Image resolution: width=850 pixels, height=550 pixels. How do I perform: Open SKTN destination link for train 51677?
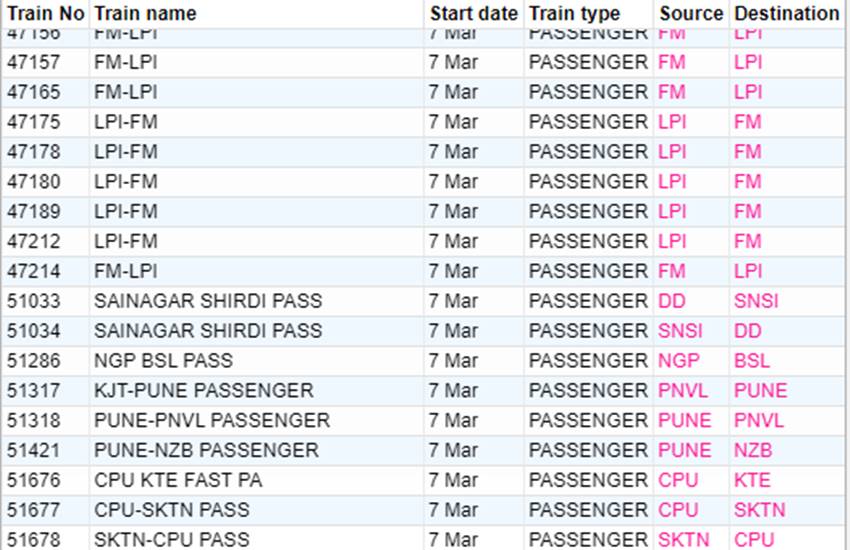(x=759, y=510)
